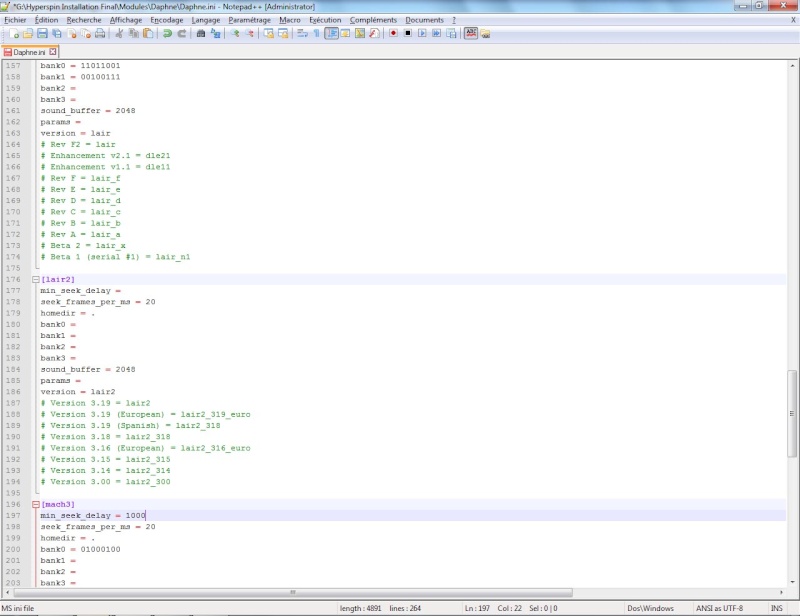Open the Affichage menu

[126, 20]
